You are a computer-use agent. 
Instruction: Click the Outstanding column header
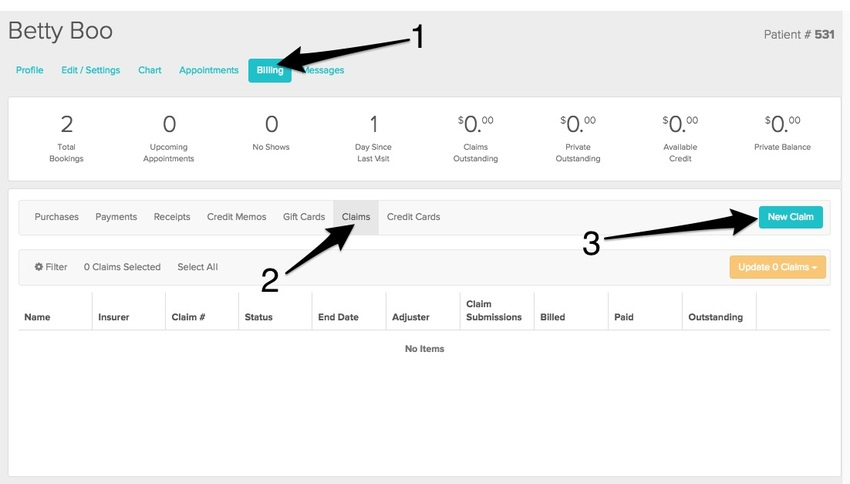click(715, 317)
